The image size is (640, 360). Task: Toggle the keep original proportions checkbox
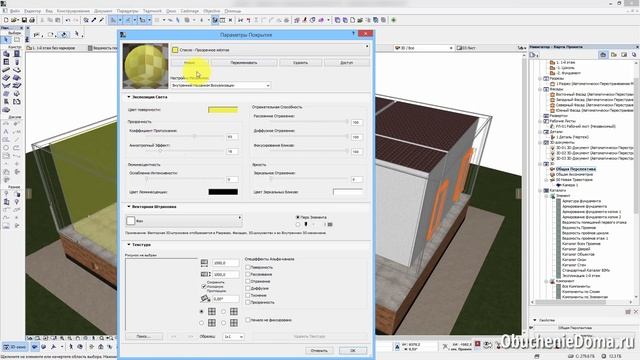click(204, 287)
